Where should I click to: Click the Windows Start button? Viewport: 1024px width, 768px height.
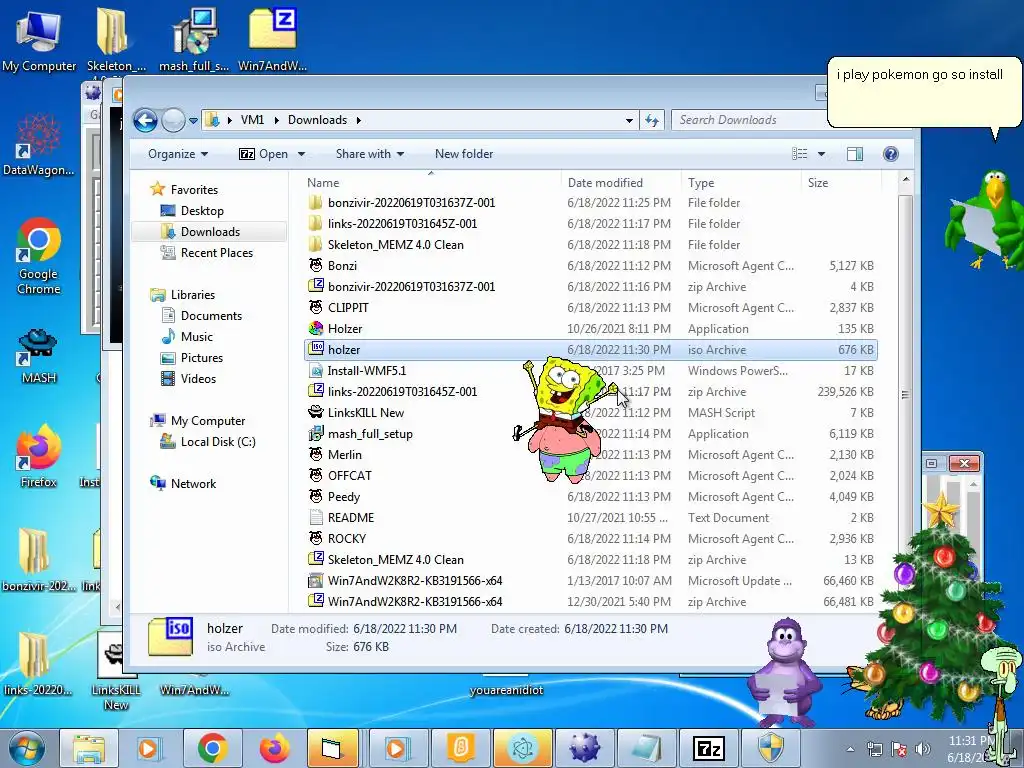(26, 748)
